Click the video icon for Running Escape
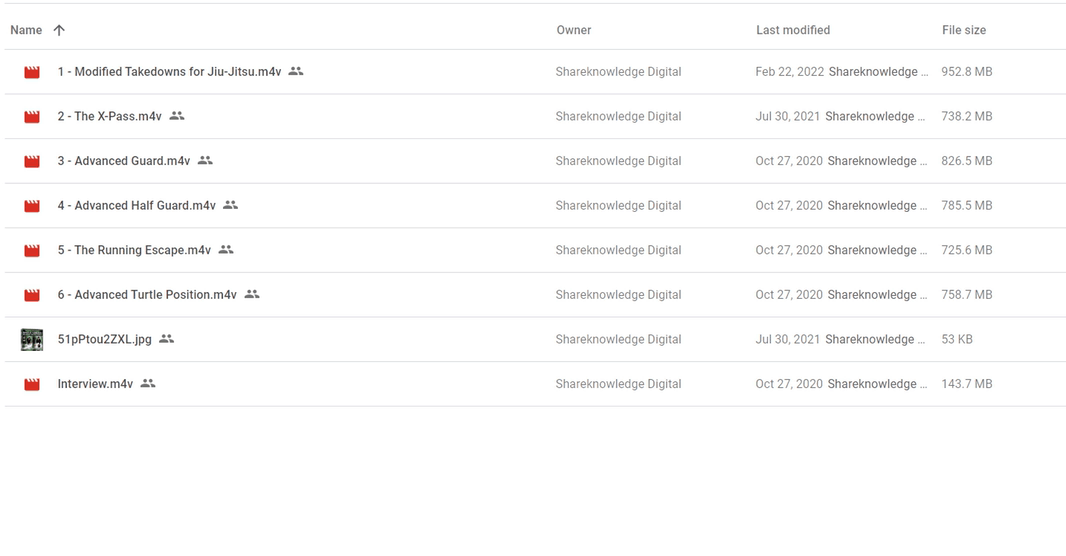The image size is (1066, 556). pyautogui.click(x=32, y=250)
